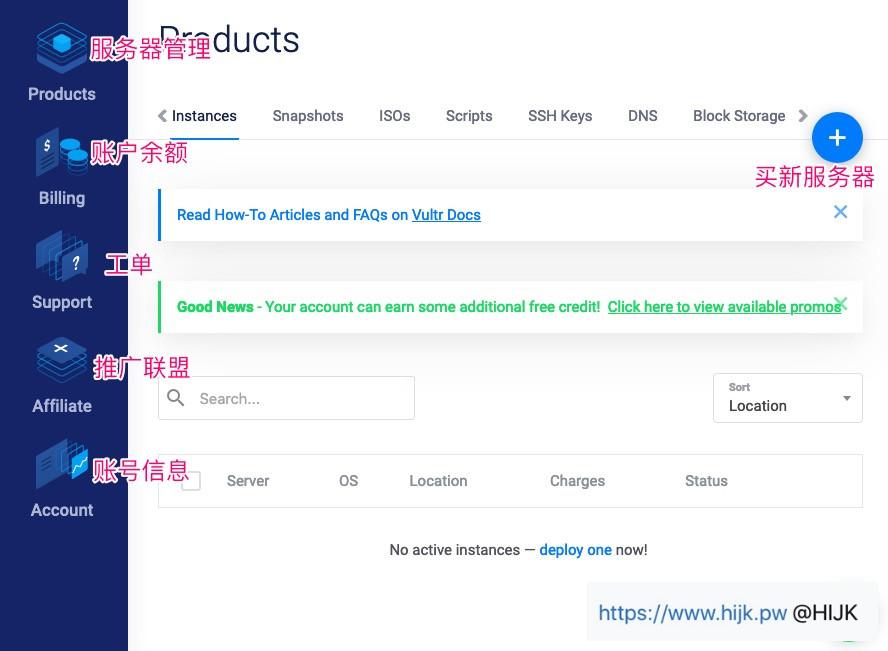Open the Products sidebar icon
The height and width of the screenshot is (651, 888).
[x=61, y=48]
